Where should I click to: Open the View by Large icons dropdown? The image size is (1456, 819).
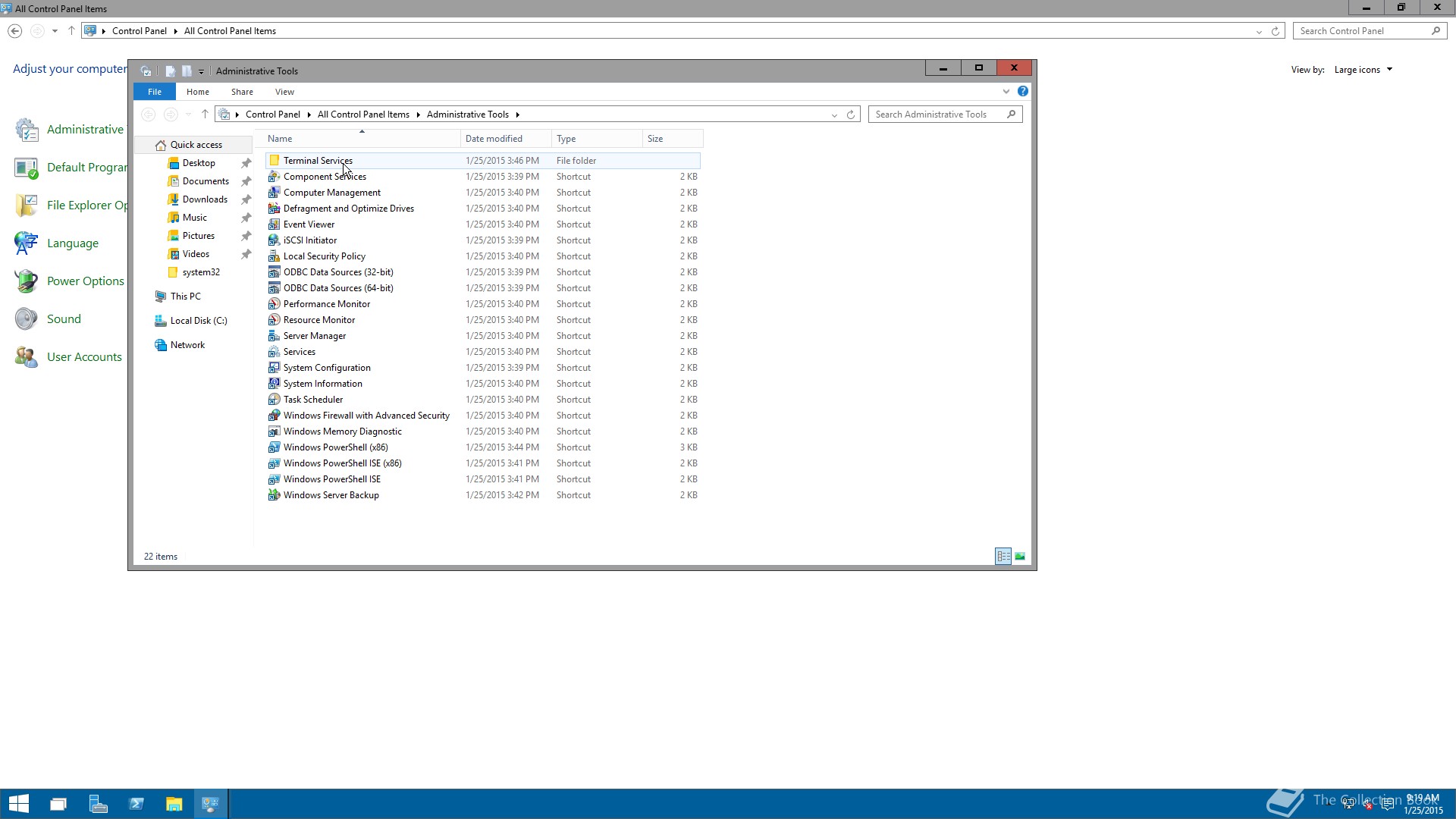click(x=1363, y=70)
